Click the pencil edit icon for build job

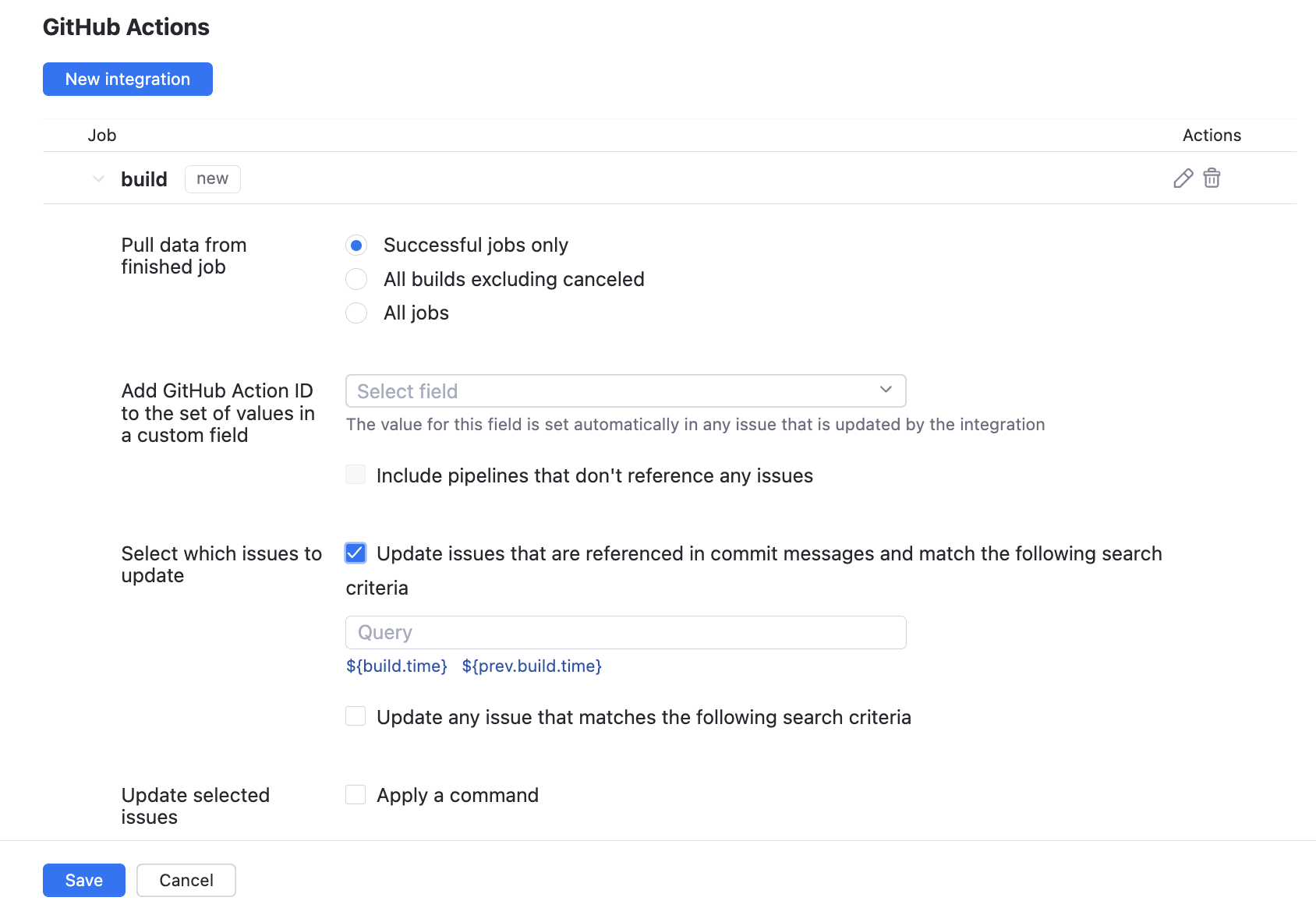pos(1183,178)
